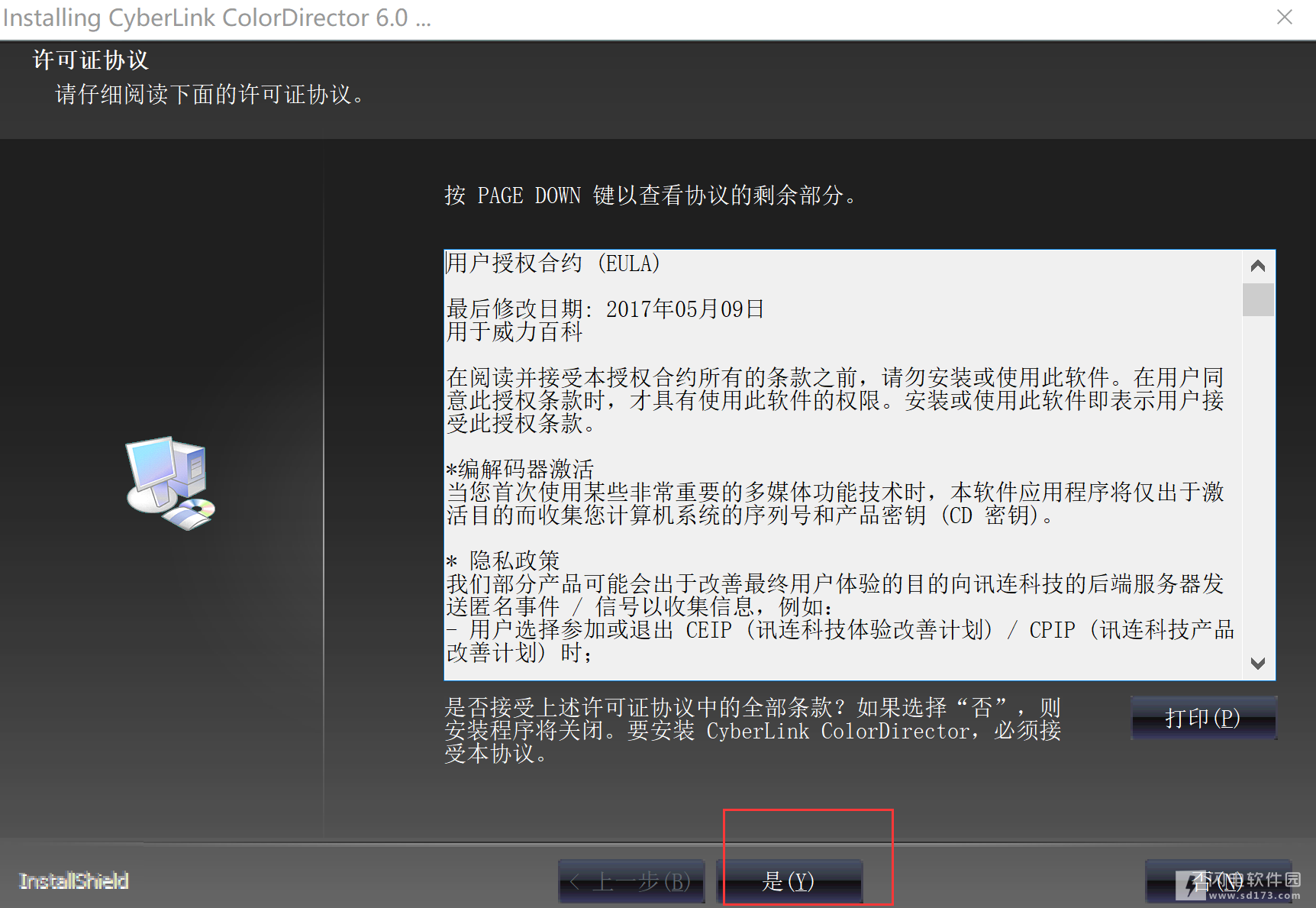Image resolution: width=1316 pixels, height=908 pixels.
Task: Click the acceptance question starting 是否接受上述许可证协议
Action: click(753, 730)
